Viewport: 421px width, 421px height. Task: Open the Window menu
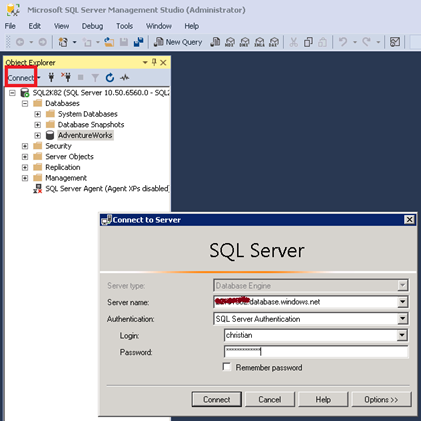coord(159,26)
